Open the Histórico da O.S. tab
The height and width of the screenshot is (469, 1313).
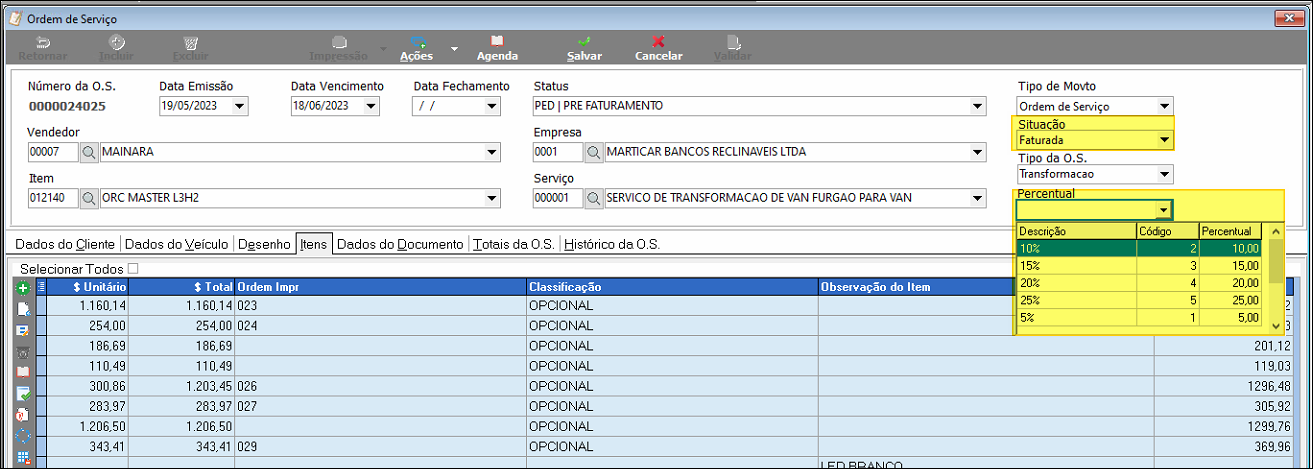click(612, 243)
